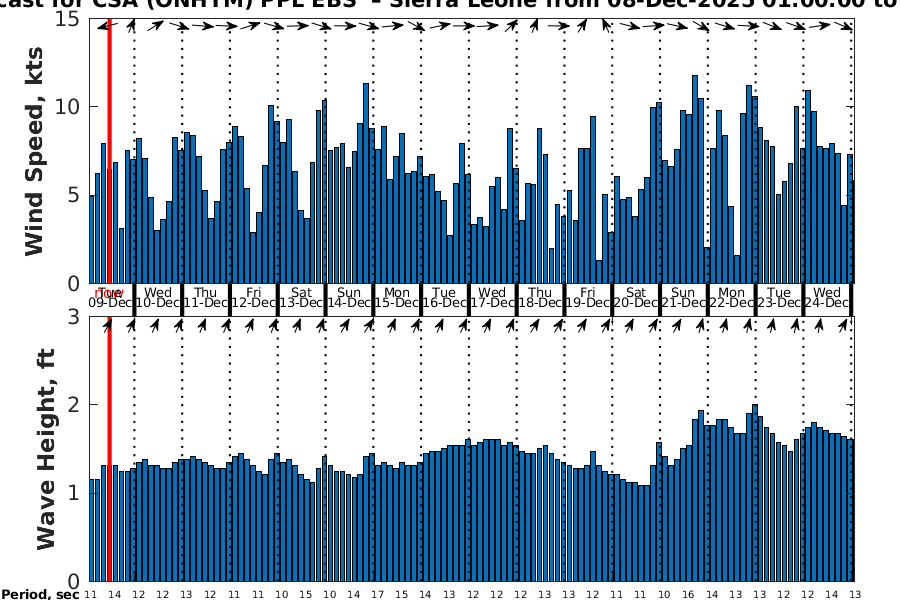
Task: Click the red current-time line in wind chart
Action: click(x=108, y=150)
